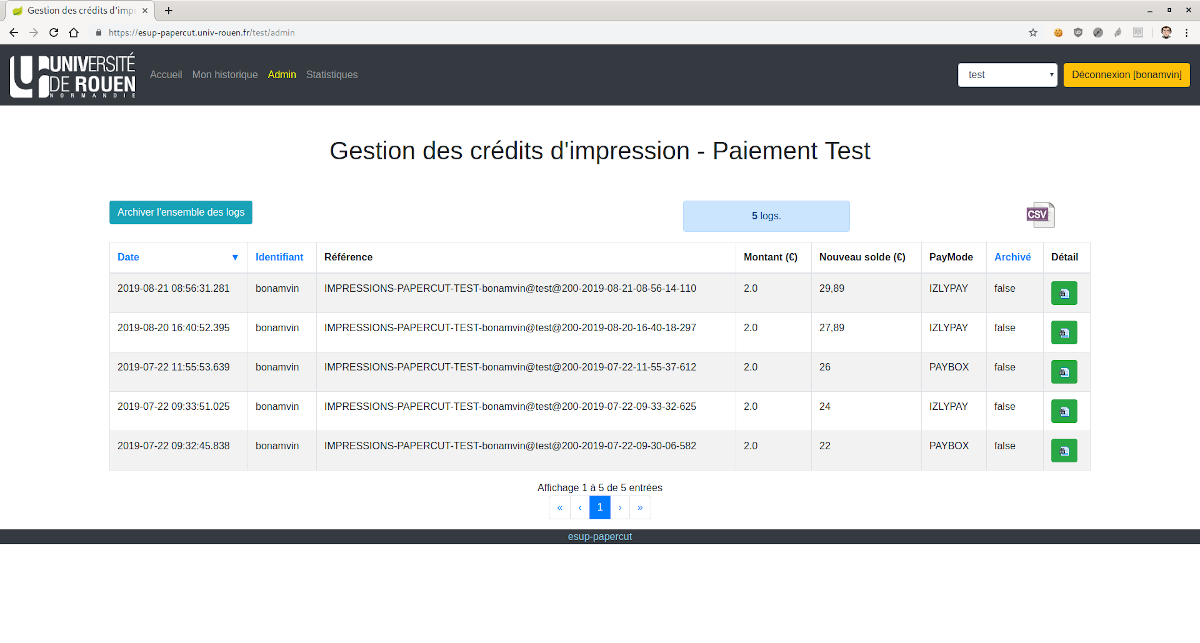
Task: Go to Mon historique page
Action: tap(225, 75)
